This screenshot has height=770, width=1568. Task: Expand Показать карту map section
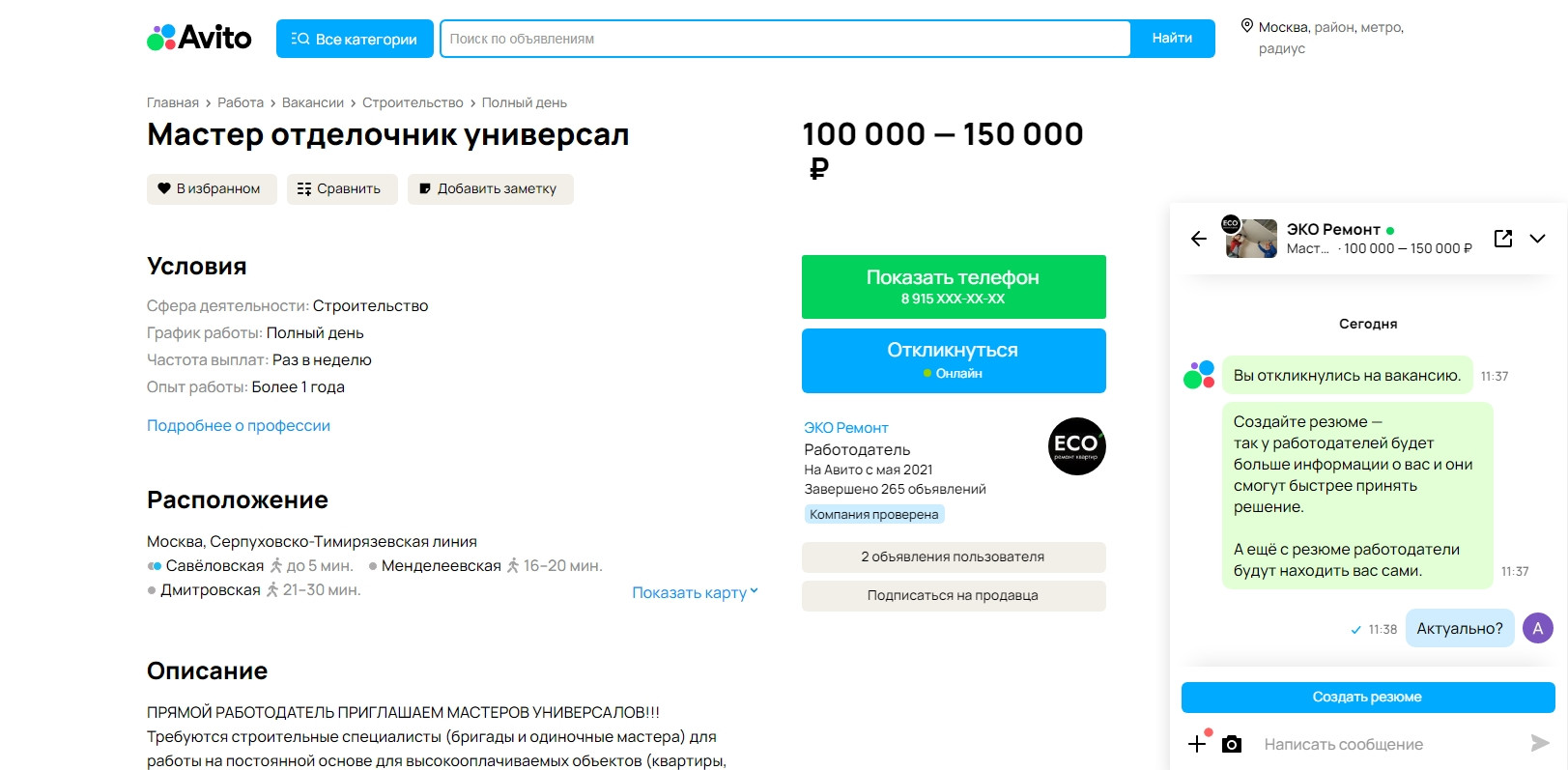coord(696,592)
